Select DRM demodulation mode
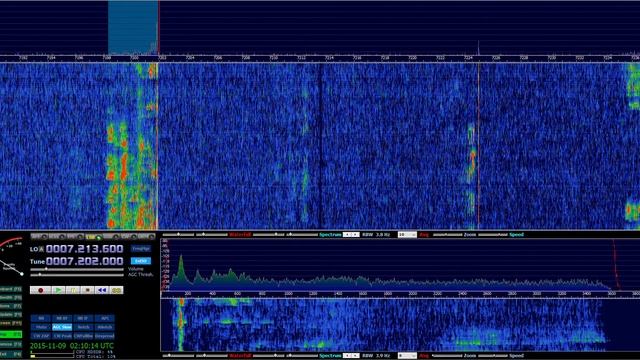The height and width of the screenshot is (360, 640). point(146,236)
